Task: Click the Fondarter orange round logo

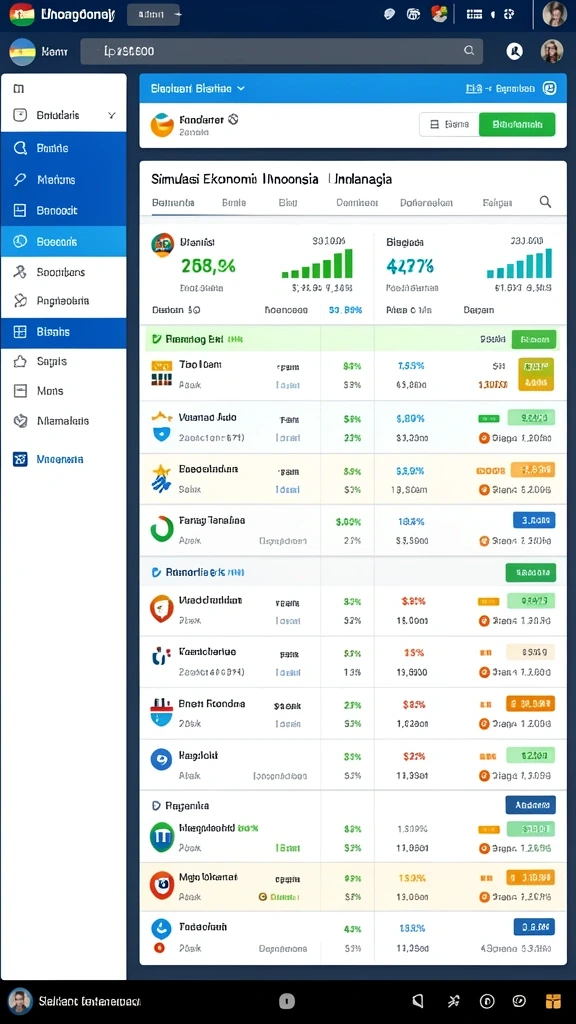Action: 162,125
